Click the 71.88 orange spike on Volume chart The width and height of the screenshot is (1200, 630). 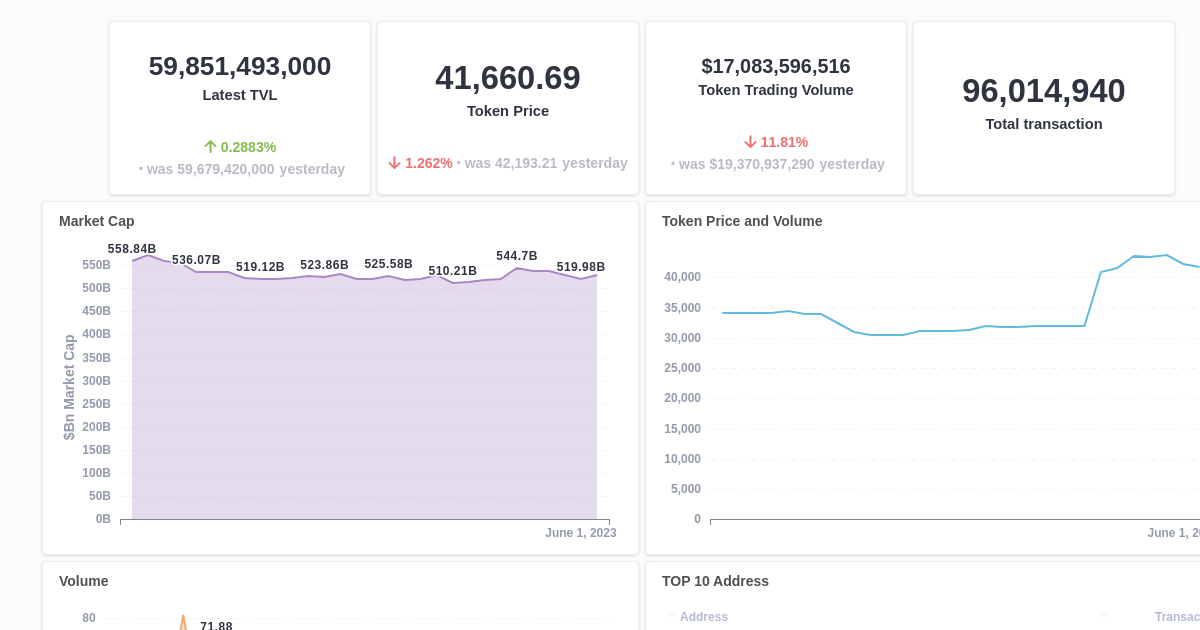184,620
